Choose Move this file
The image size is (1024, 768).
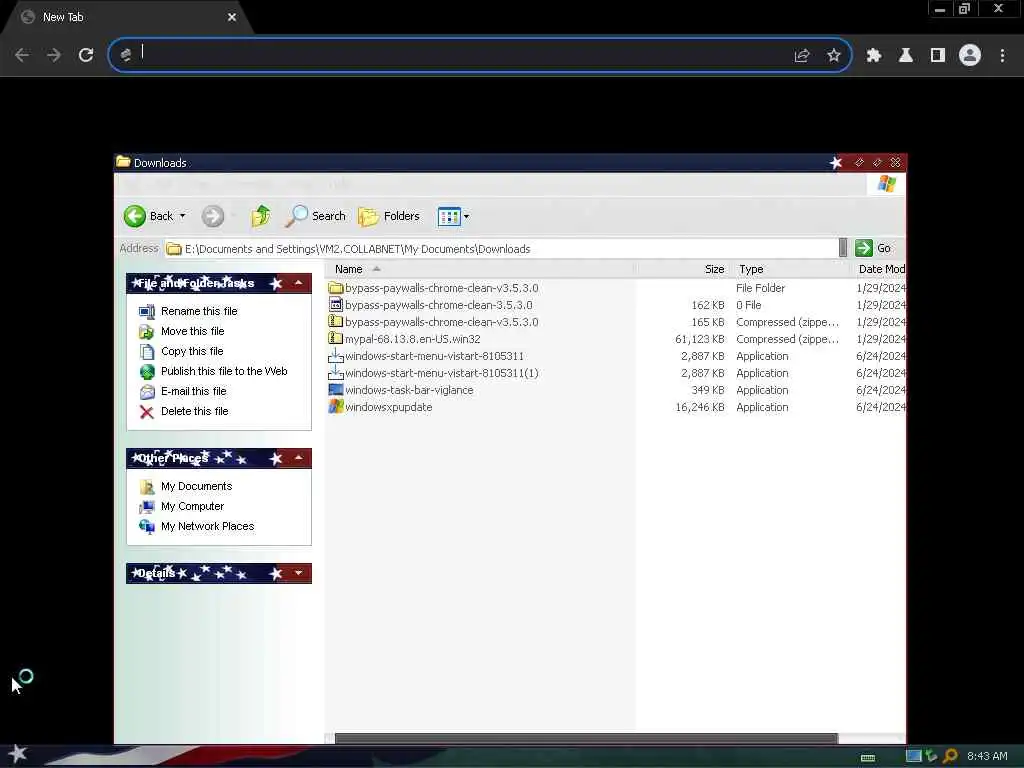(x=193, y=331)
